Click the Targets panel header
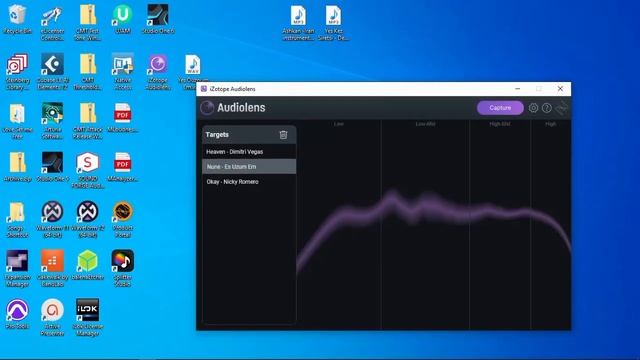Viewport: 640px width, 360px height. [249, 135]
